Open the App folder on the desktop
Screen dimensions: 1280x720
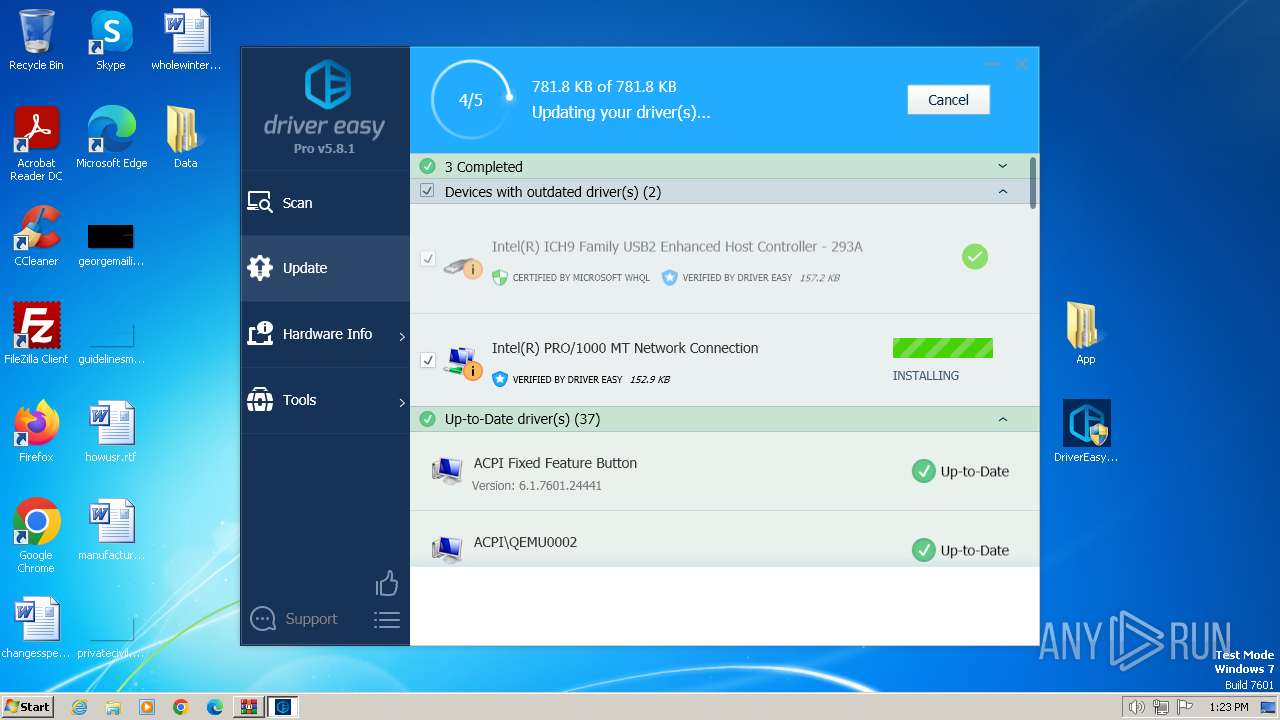coord(1085,334)
